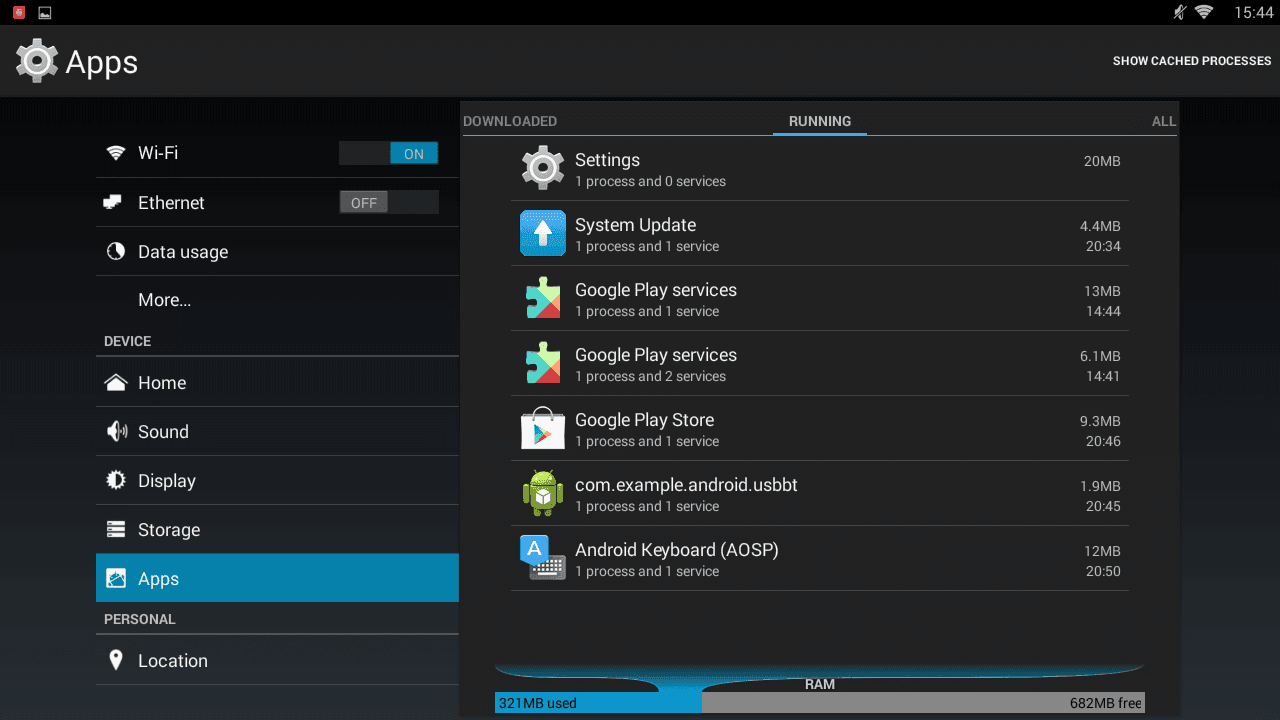Open the Sound settings entry

point(277,431)
